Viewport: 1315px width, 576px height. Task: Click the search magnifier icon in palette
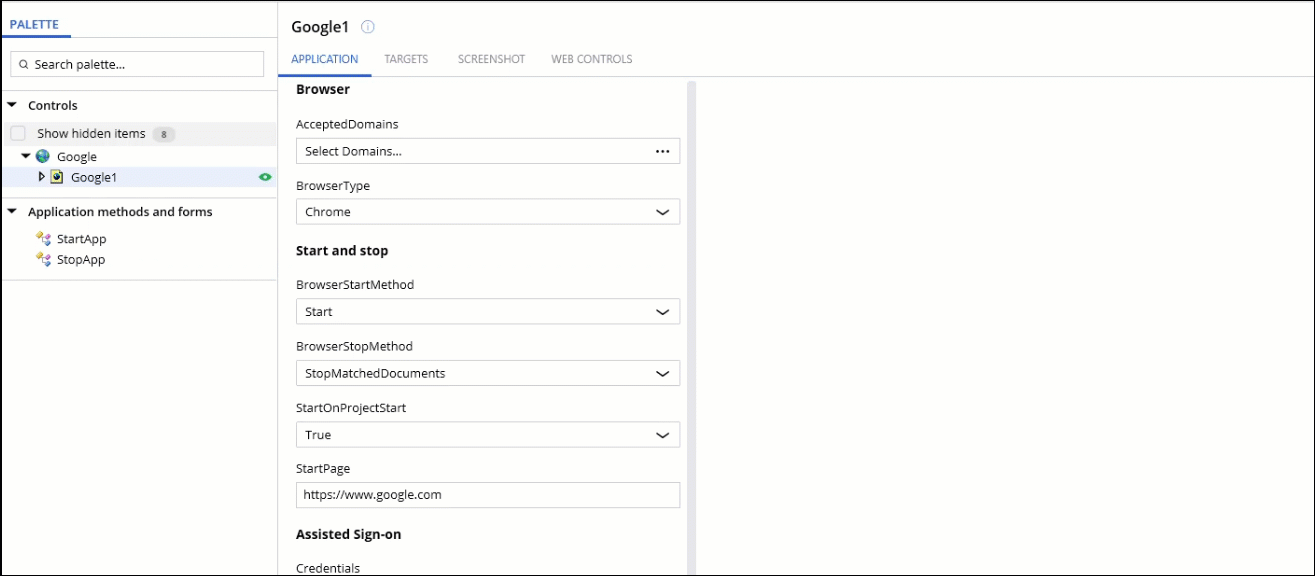[x=23, y=64]
